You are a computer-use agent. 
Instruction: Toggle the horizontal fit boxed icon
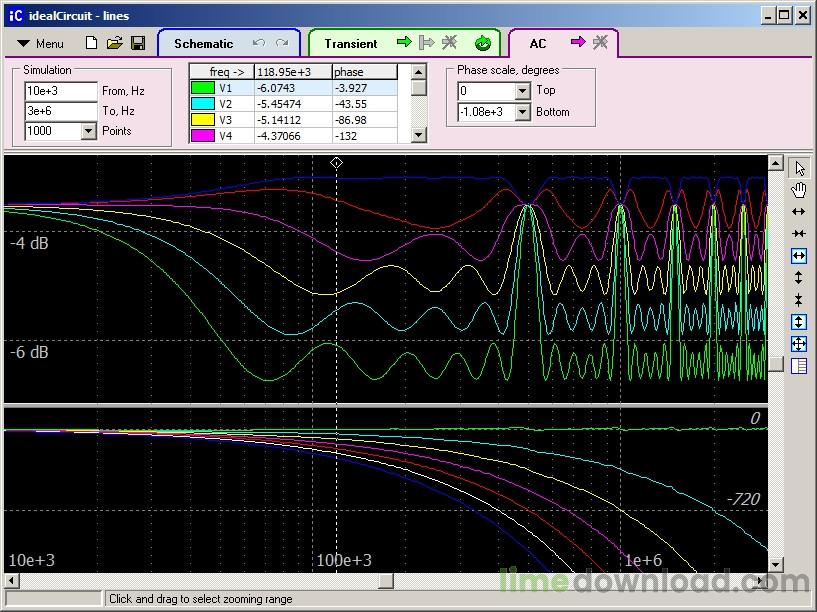coord(799,256)
